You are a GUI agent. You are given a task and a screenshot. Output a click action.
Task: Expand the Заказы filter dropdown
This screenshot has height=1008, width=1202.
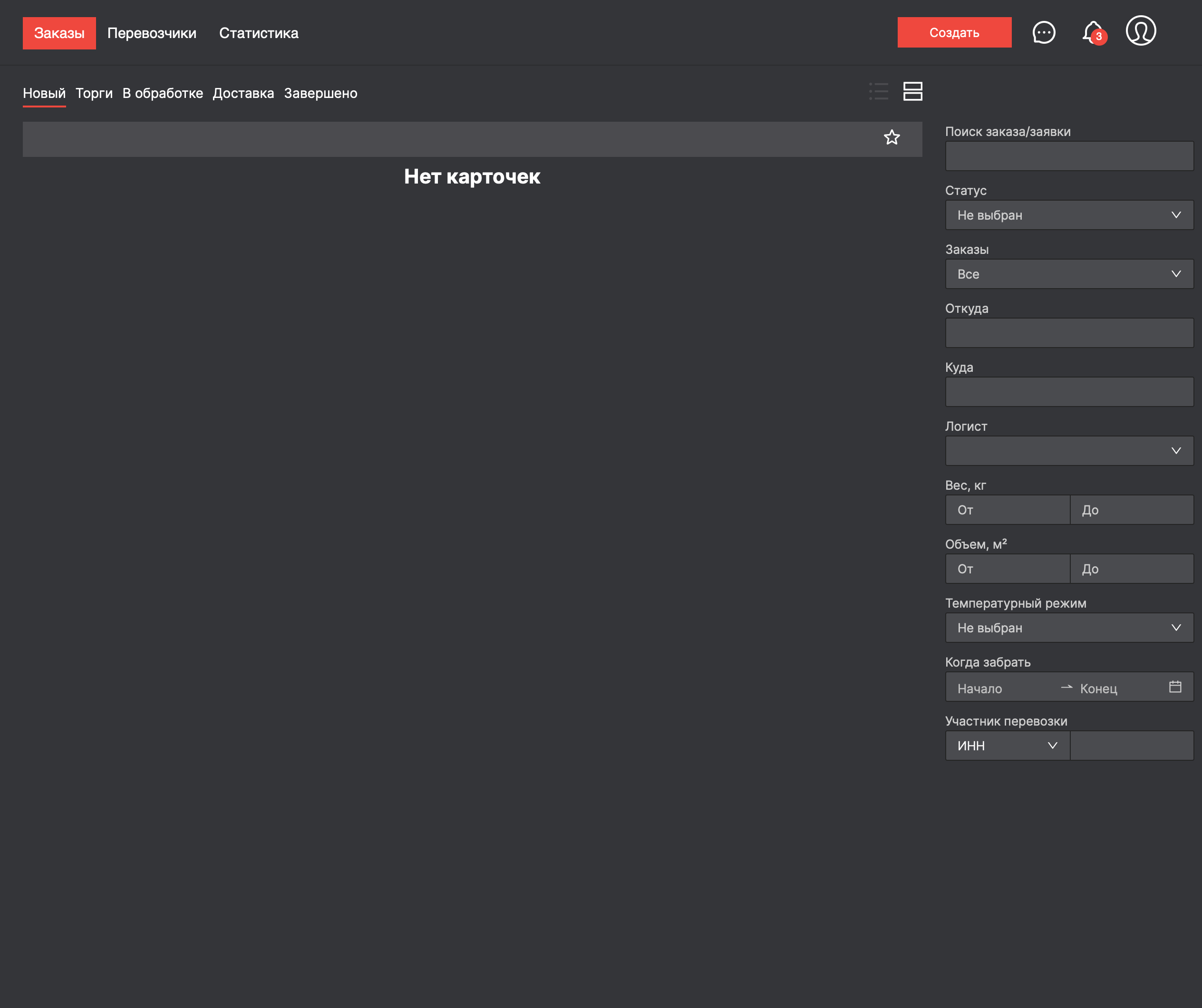(1069, 274)
